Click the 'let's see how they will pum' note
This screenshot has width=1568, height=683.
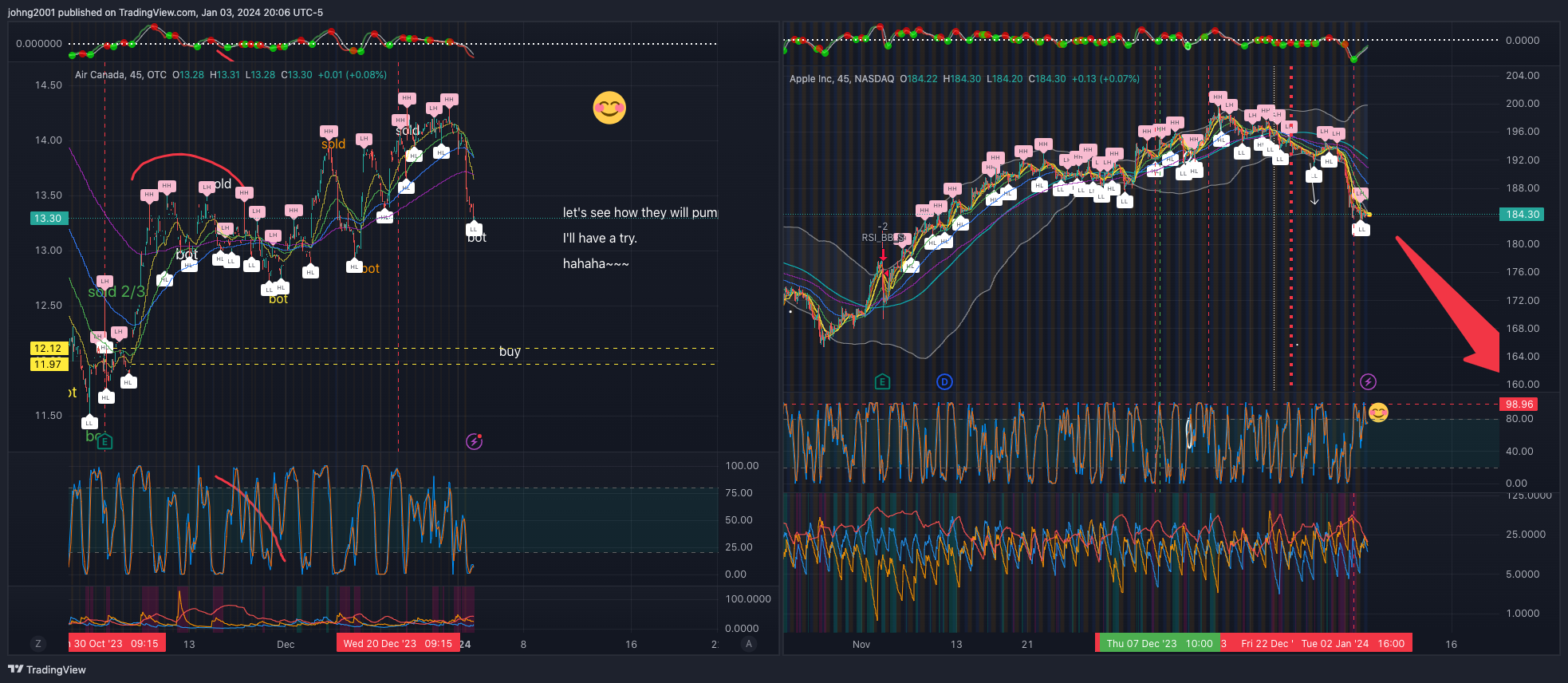[640, 213]
